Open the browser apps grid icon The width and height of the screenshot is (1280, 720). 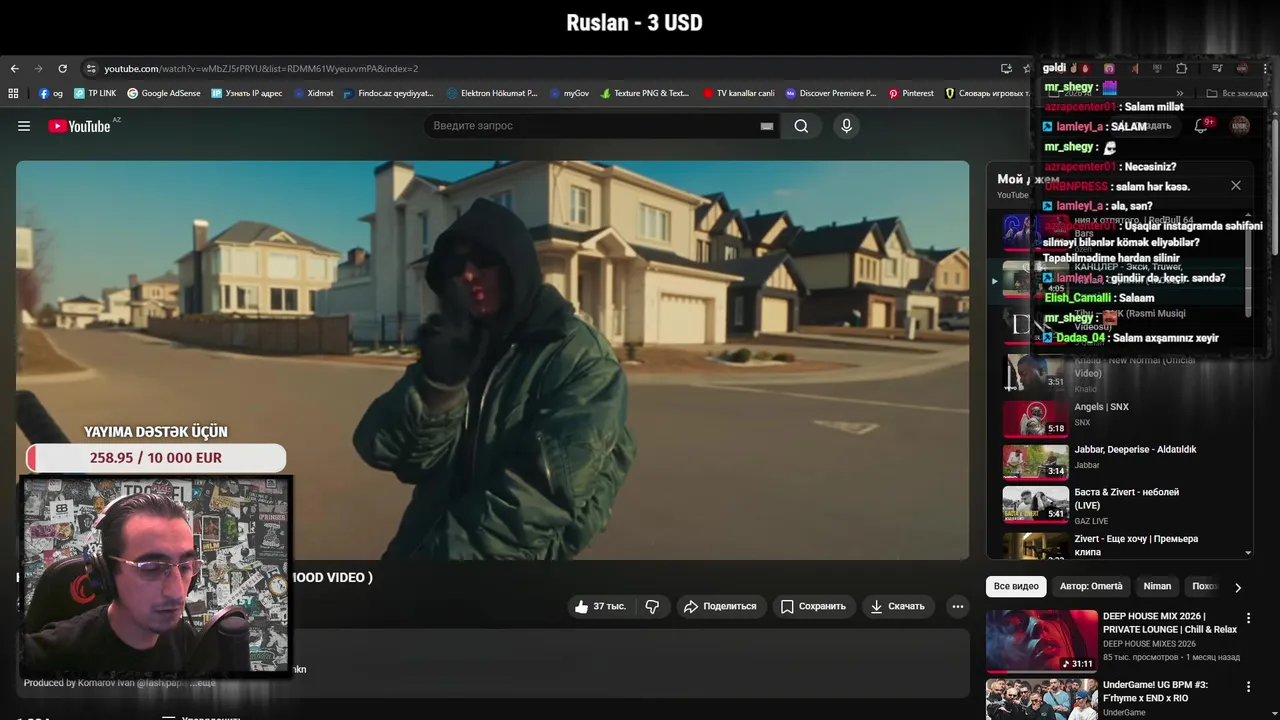tap(13, 93)
